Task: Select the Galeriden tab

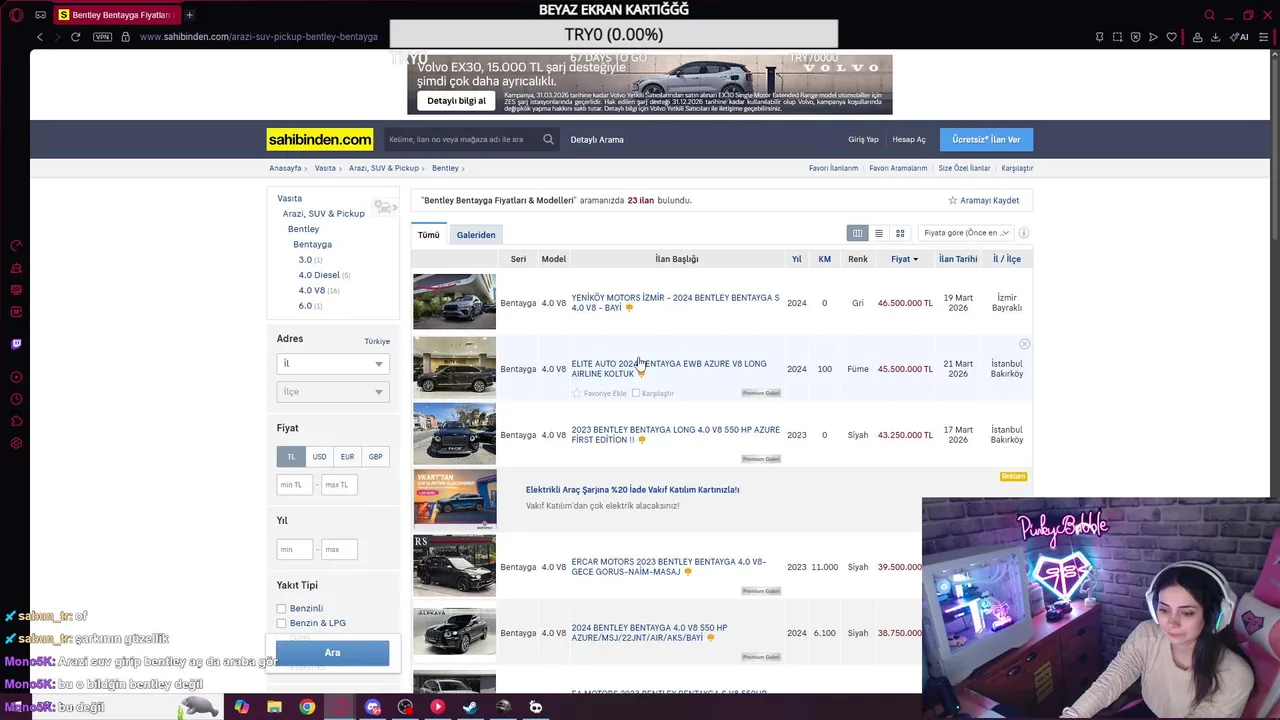Action: click(476, 234)
